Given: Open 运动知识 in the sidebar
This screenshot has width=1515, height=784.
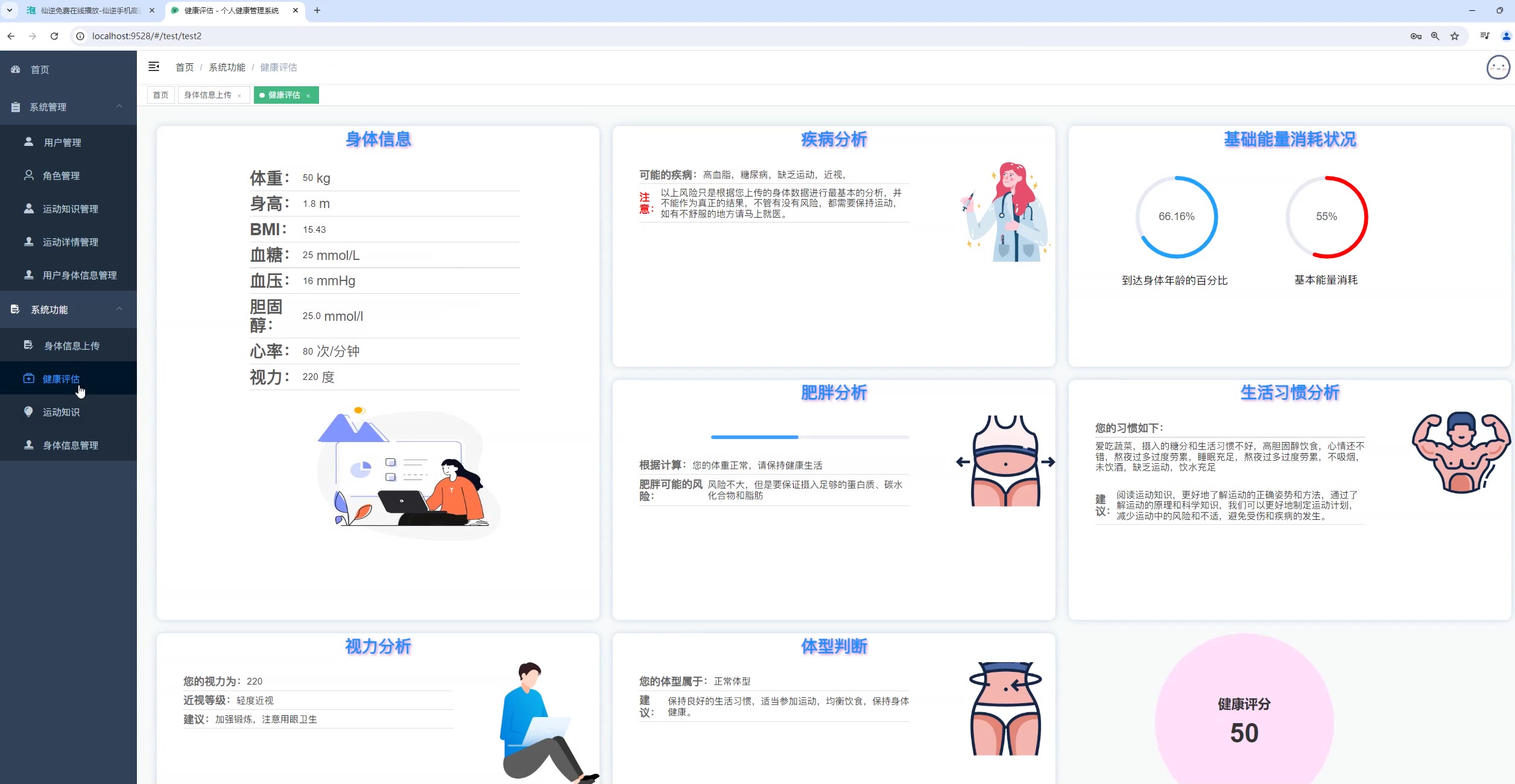Looking at the screenshot, I should [x=61, y=412].
